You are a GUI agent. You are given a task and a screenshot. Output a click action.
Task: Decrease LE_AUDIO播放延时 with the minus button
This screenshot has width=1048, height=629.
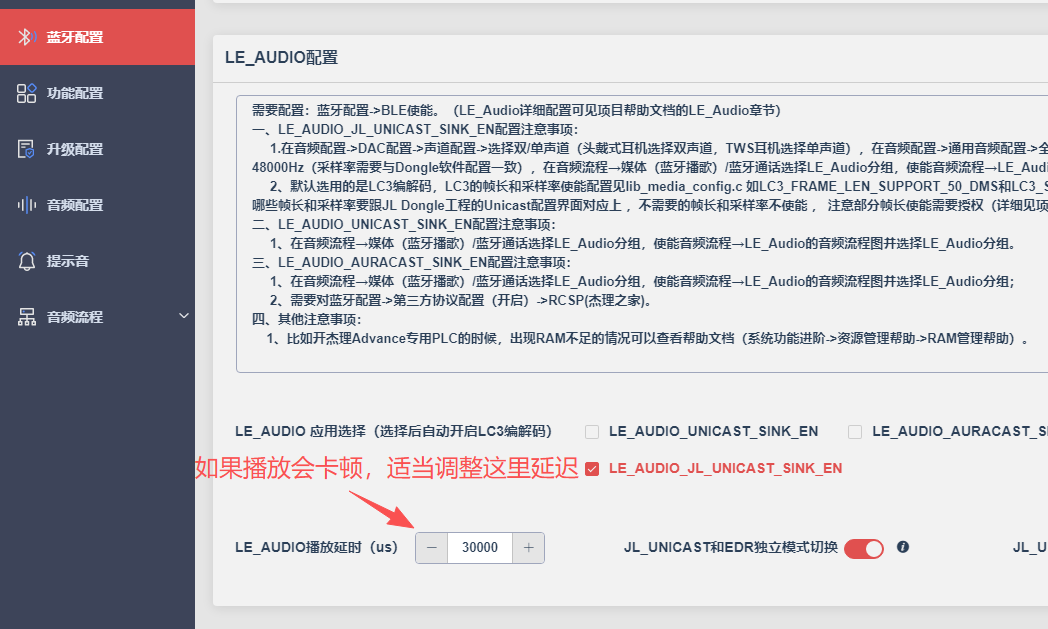(432, 548)
